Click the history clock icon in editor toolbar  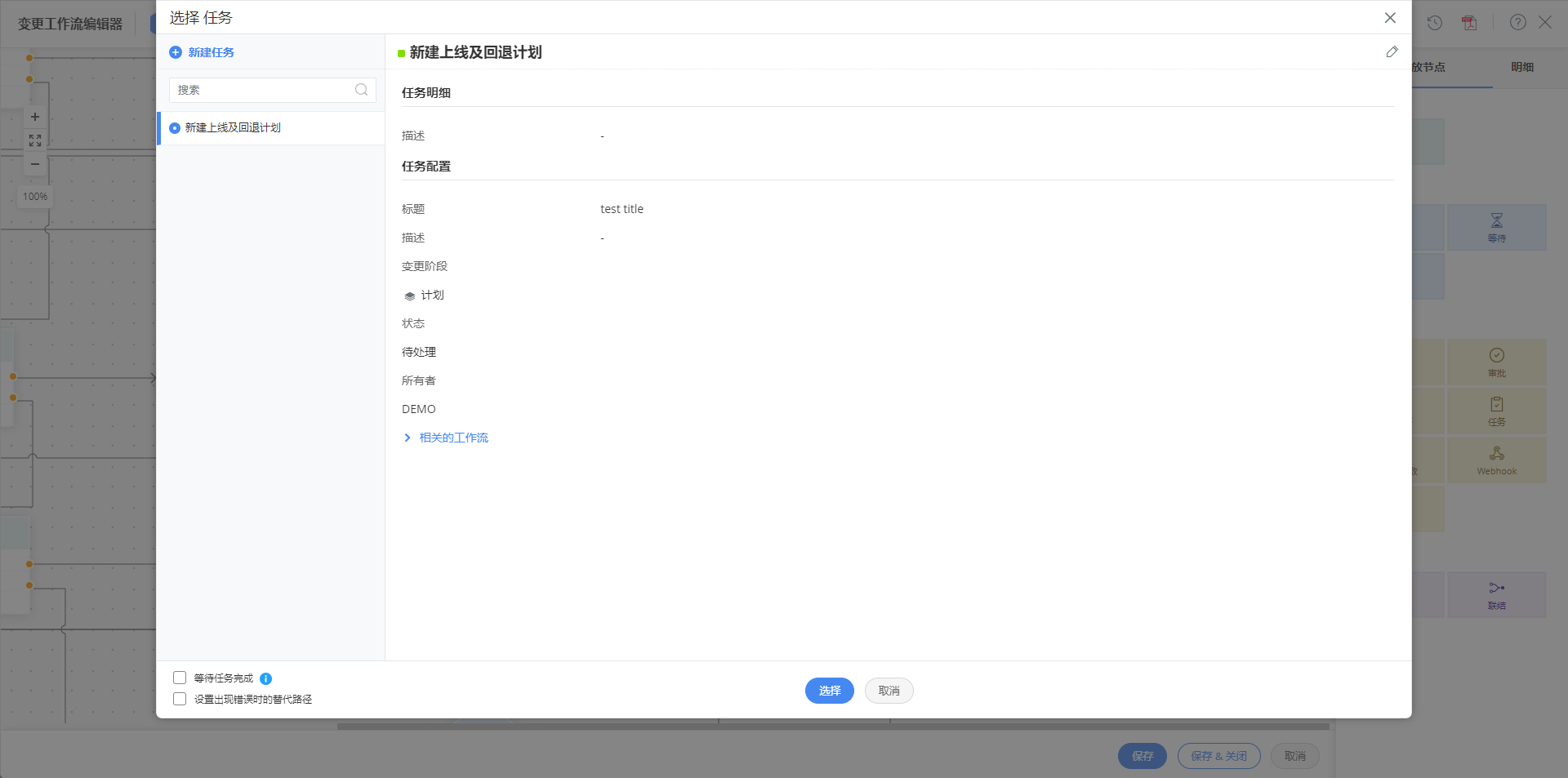coord(1435,23)
